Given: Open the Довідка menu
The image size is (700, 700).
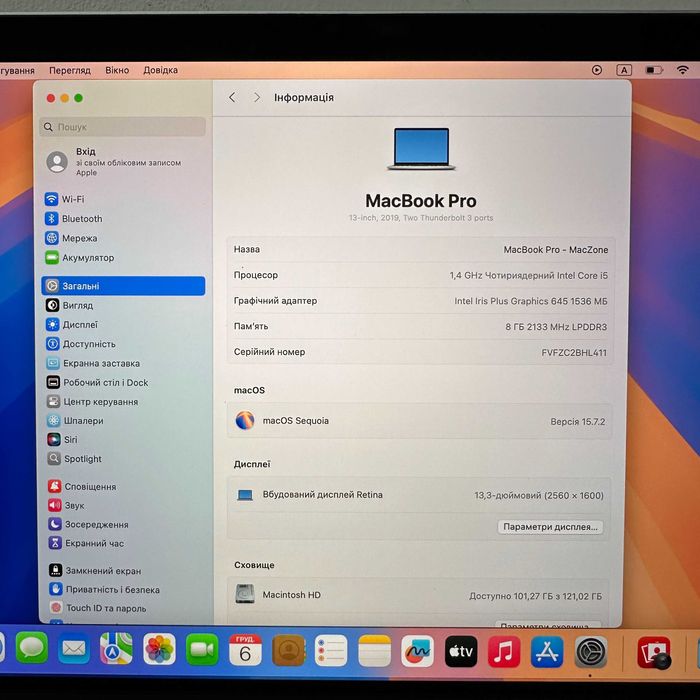Looking at the screenshot, I should [161, 70].
